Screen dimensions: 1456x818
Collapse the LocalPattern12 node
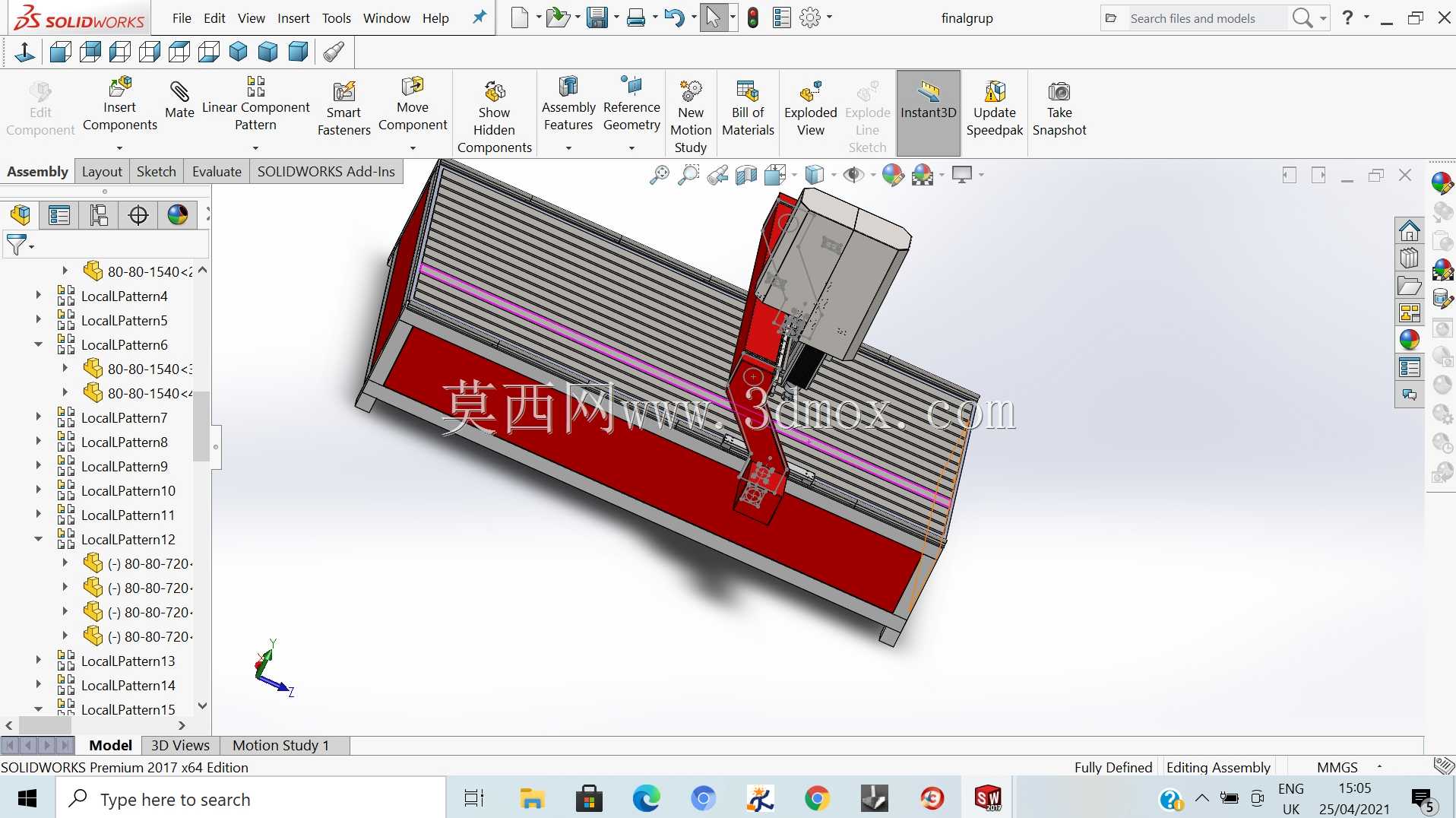point(39,539)
